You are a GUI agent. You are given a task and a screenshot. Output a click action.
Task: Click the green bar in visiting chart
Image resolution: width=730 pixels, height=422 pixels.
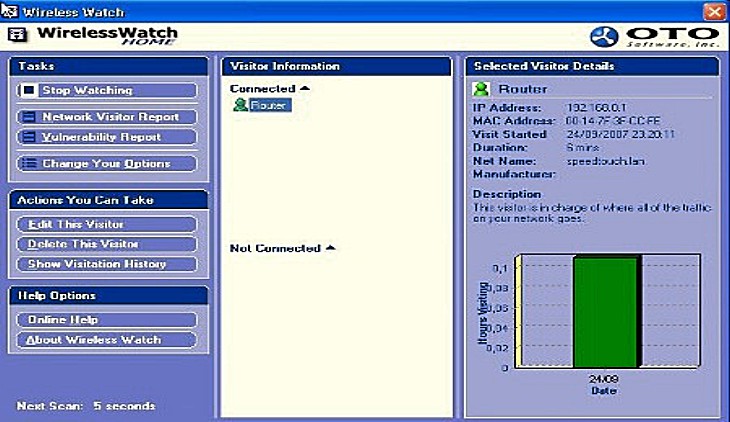605,312
